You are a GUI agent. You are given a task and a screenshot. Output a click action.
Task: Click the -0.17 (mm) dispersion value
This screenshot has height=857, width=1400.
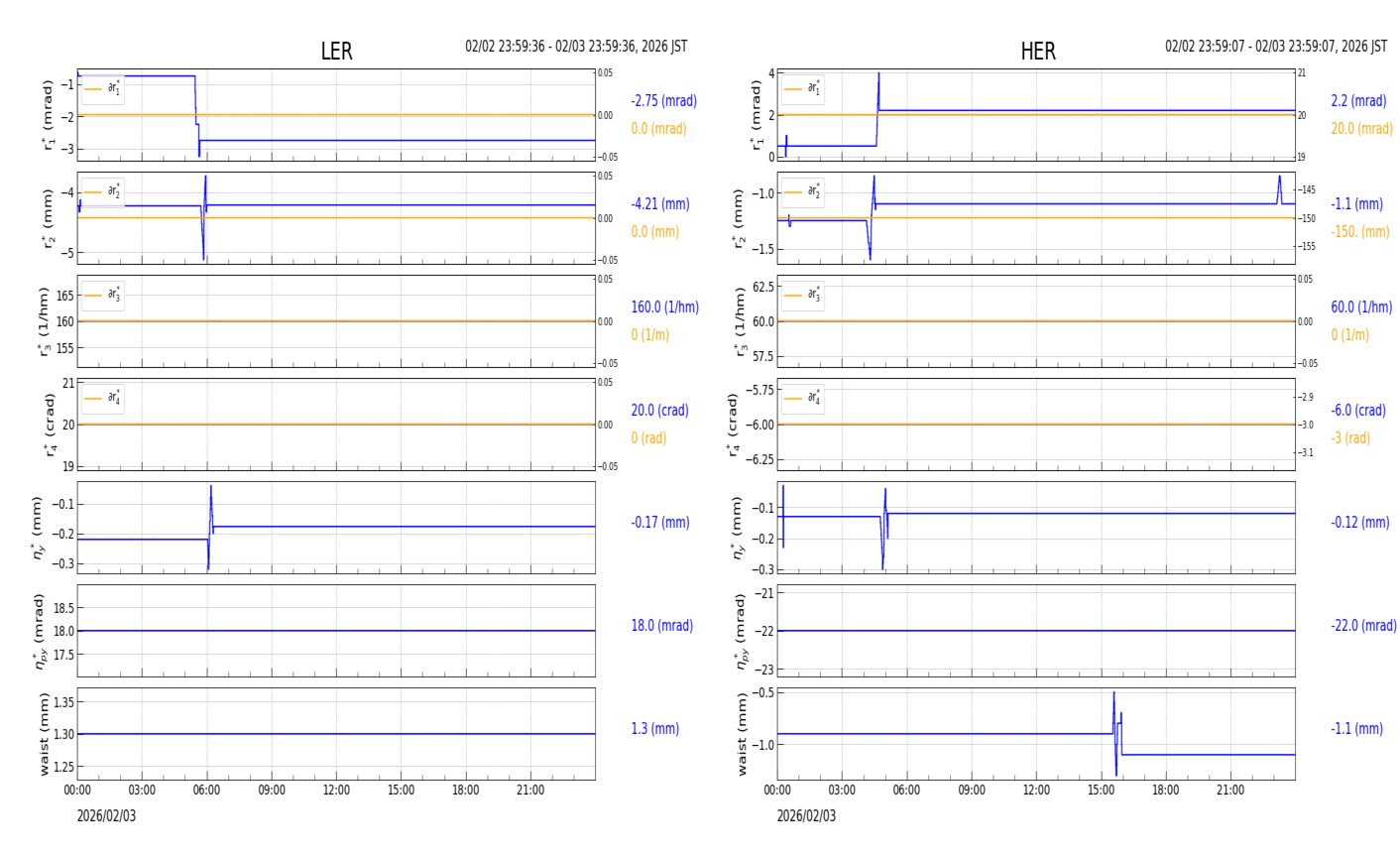click(x=660, y=523)
